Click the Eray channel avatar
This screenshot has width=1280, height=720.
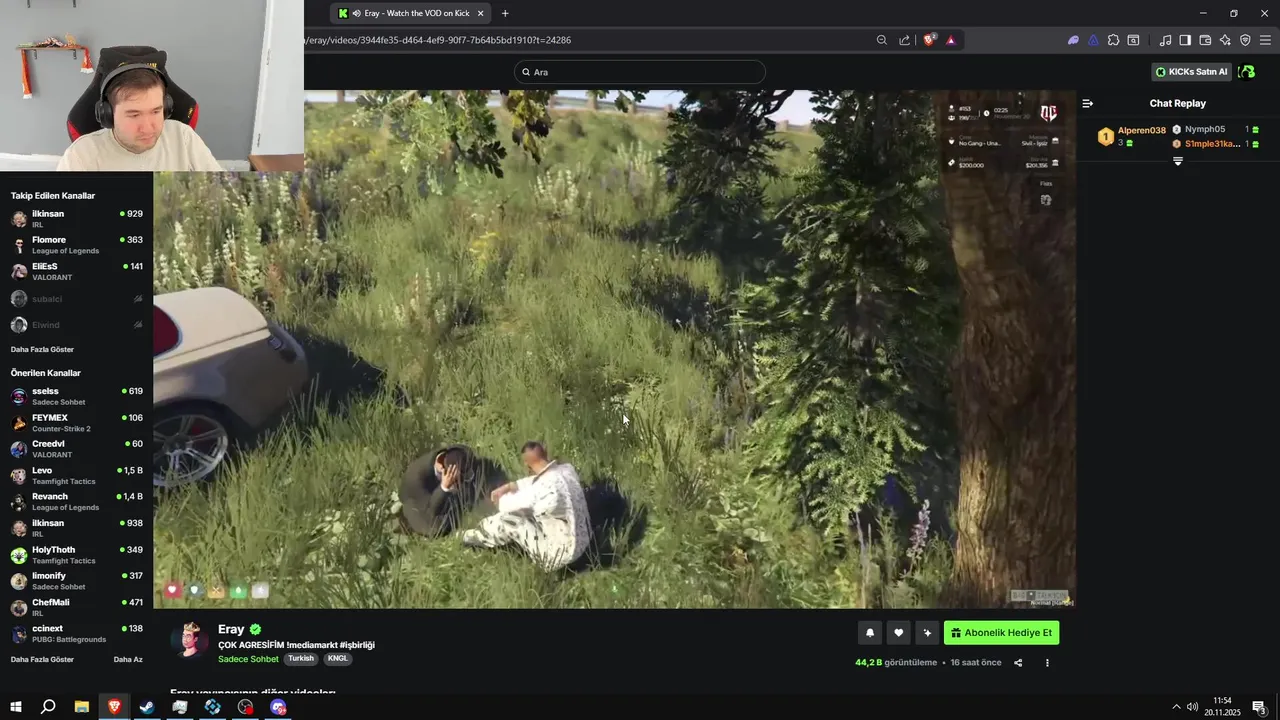pyautogui.click(x=190, y=640)
